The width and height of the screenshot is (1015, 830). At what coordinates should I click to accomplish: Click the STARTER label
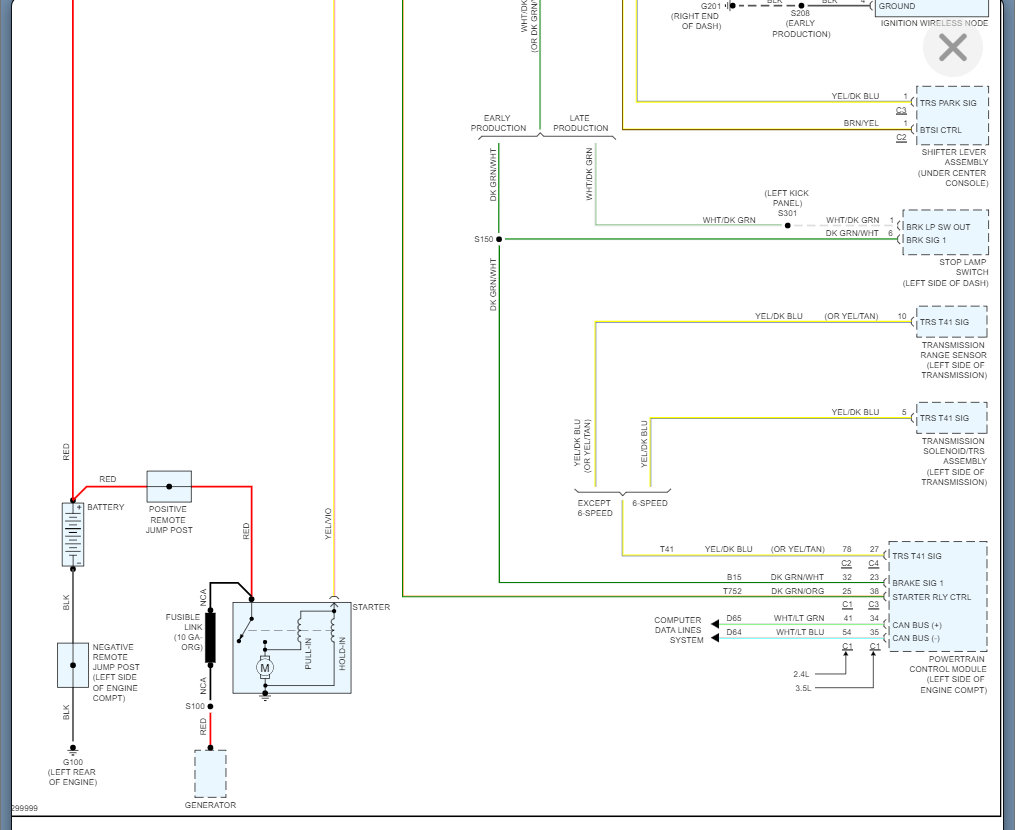pyautogui.click(x=371, y=607)
